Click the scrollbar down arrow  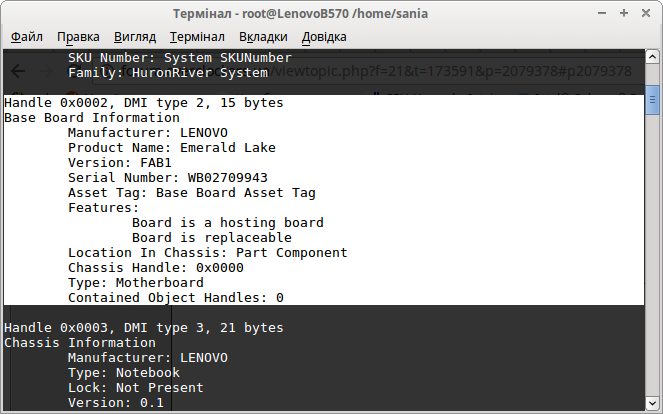tap(652, 402)
